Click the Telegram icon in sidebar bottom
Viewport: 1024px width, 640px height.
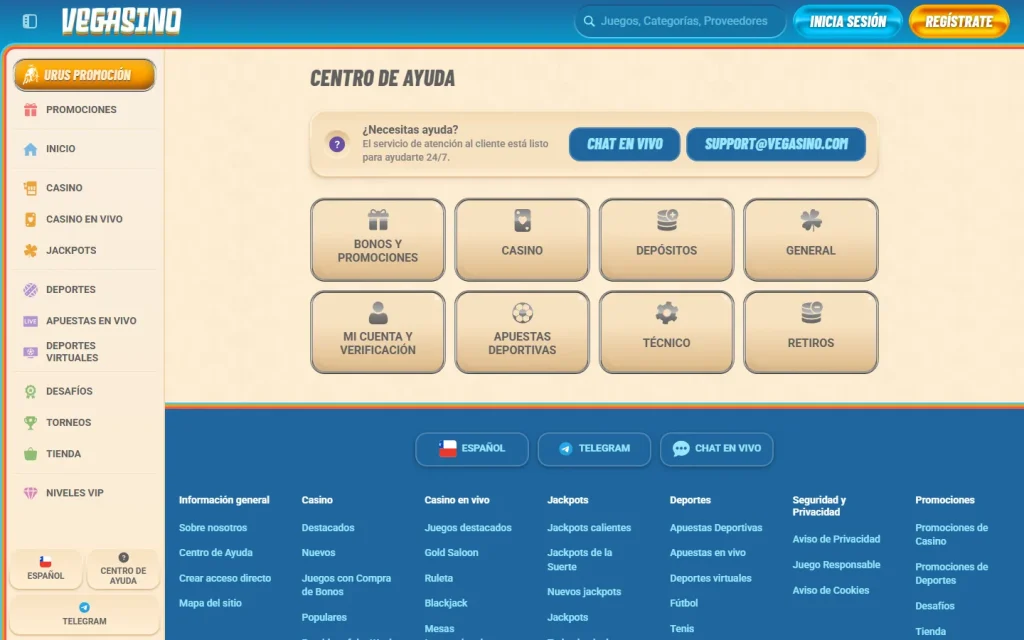tap(84, 607)
